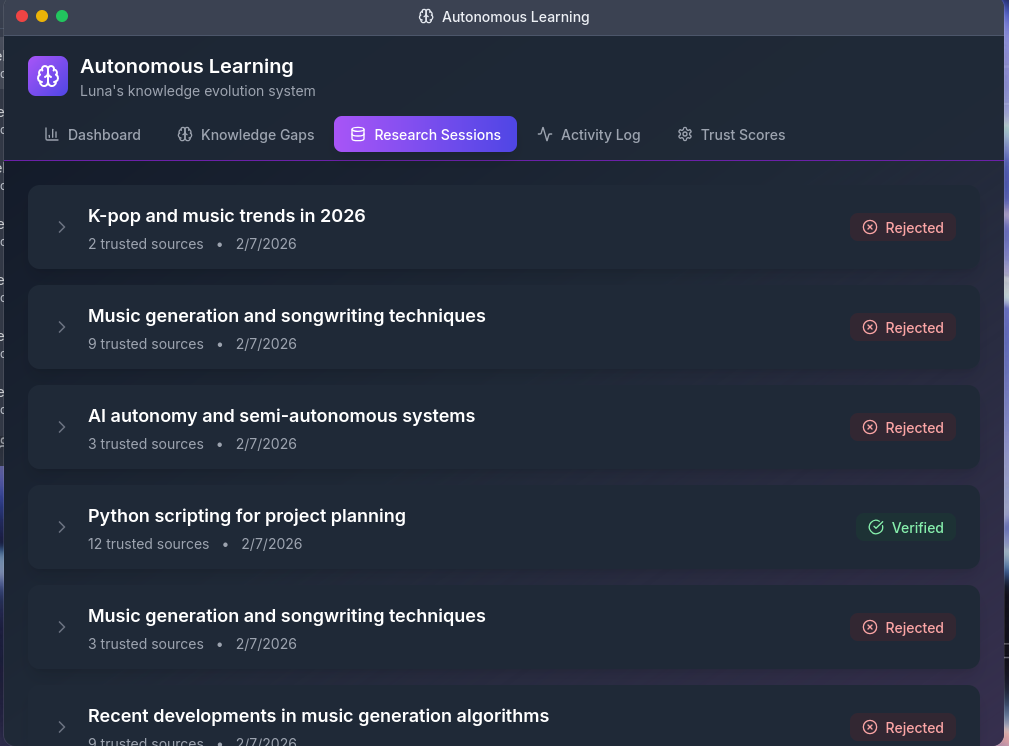
Task: Click the Knowledge Gaps brain icon
Action: coord(185,134)
